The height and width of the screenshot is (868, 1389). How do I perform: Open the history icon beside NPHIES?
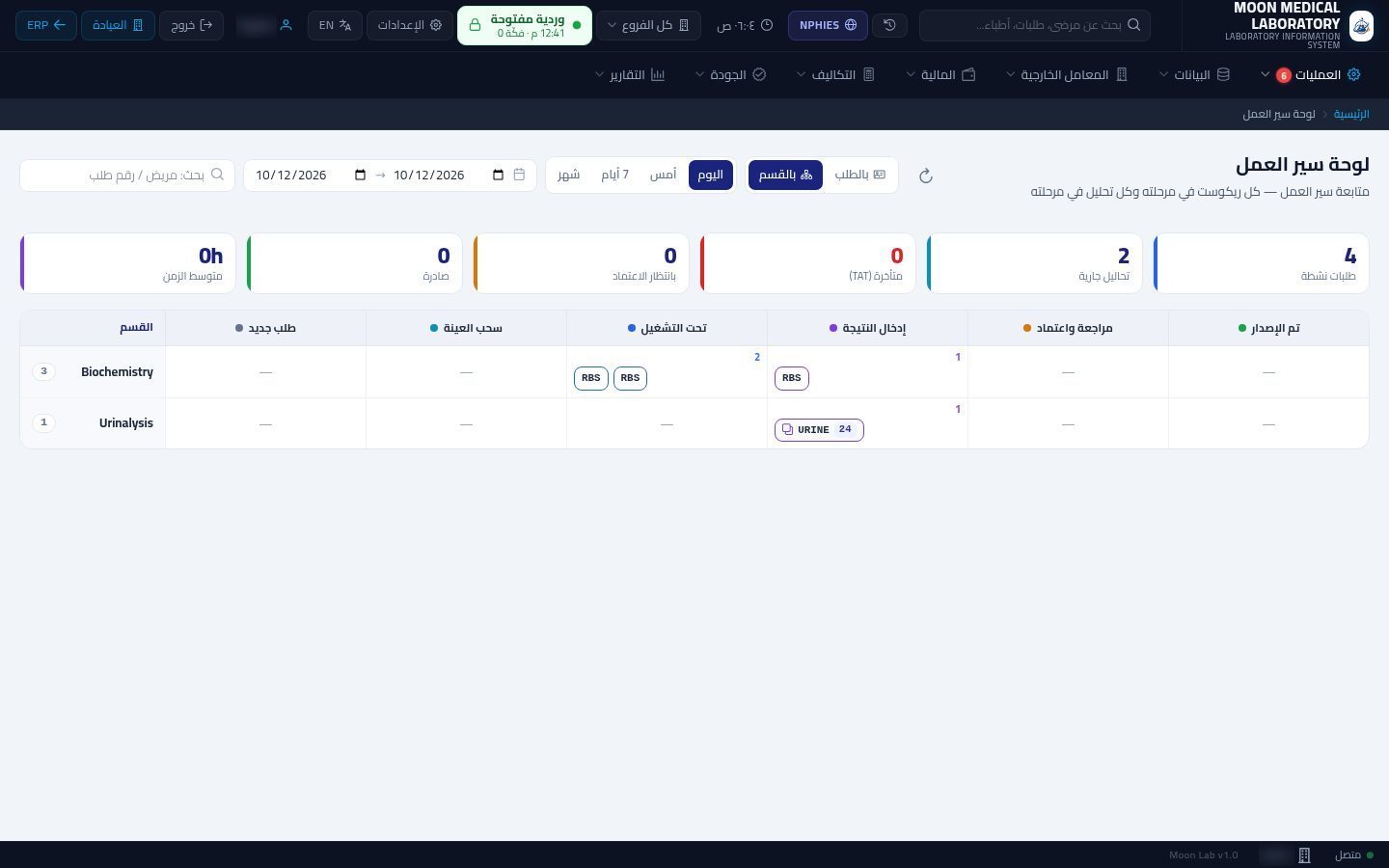(889, 25)
